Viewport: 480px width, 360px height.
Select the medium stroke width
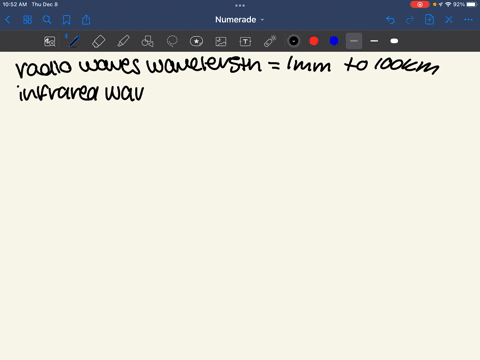click(x=374, y=41)
